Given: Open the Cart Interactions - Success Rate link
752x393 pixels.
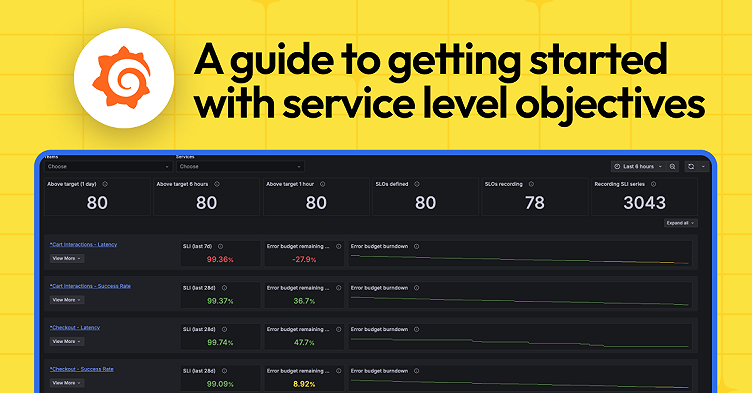Looking at the screenshot, I should [90, 286].
